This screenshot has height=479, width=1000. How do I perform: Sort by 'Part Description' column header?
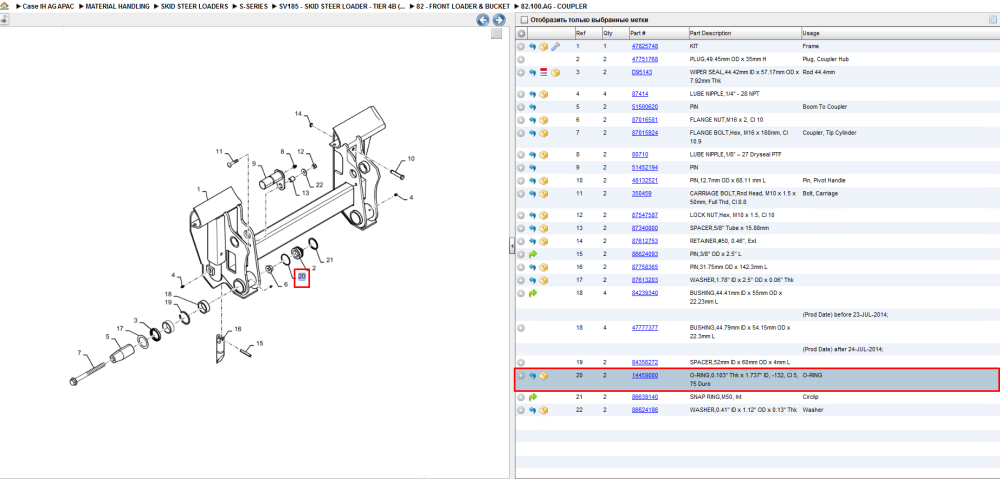coord(710,33)
